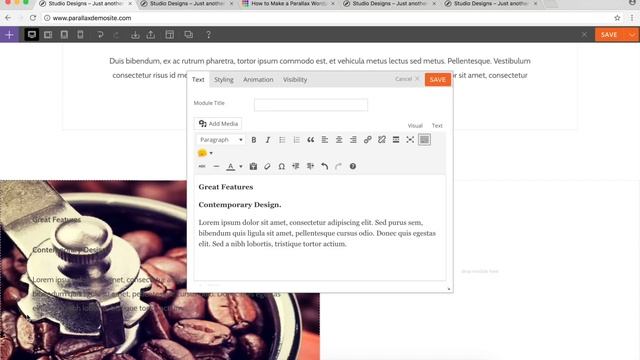
Task: Apply the text color button
Action: pos(231,167)
